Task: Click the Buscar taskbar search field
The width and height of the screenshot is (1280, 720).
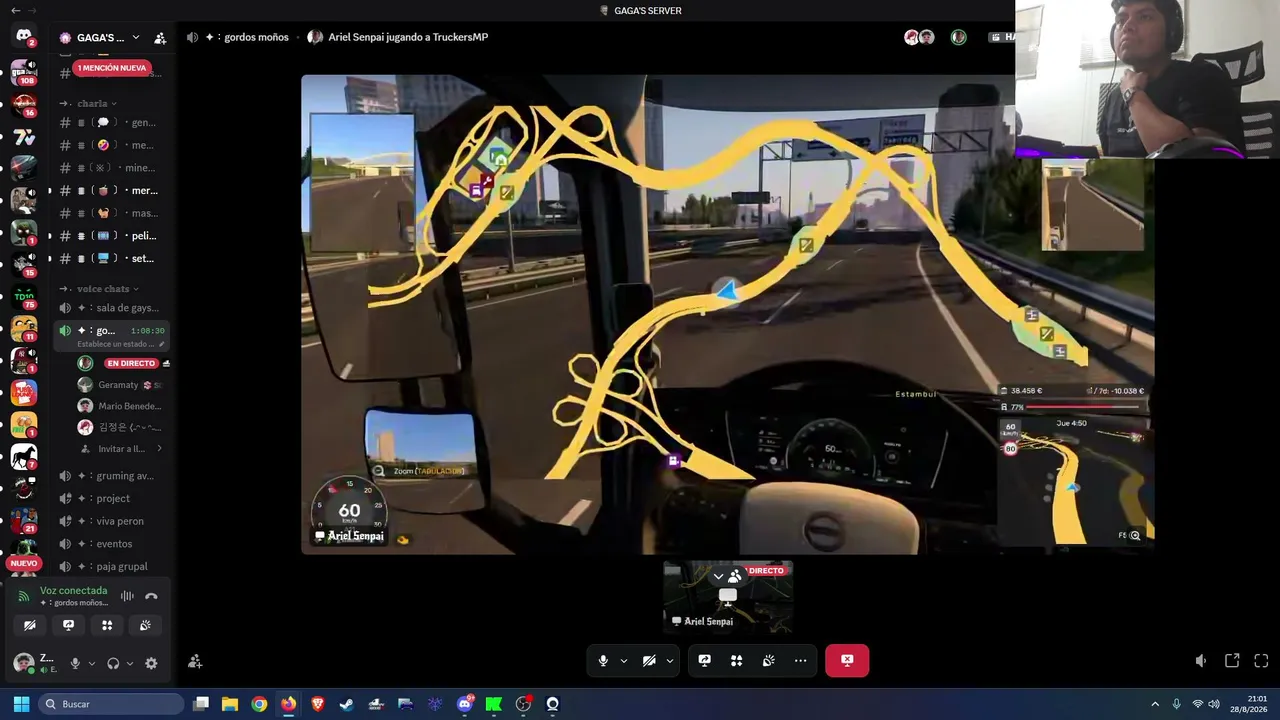Action: [112, 704]
